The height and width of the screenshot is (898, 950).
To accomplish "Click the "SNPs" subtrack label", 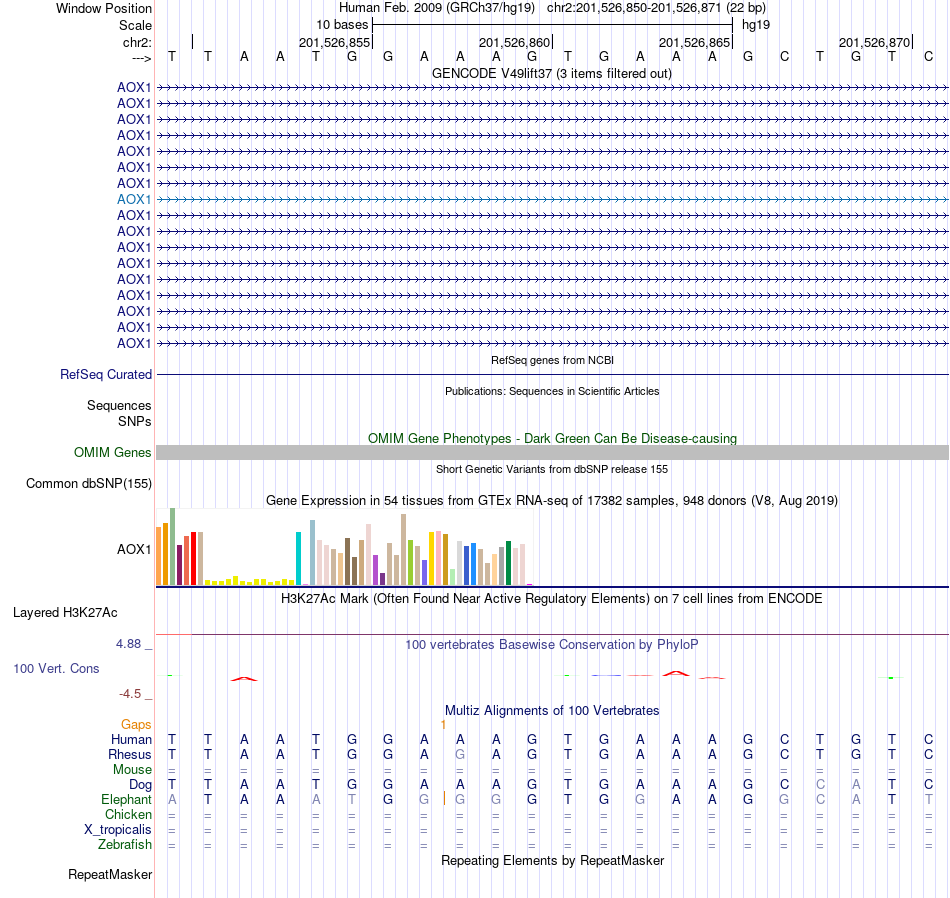I will click(135, 421).
